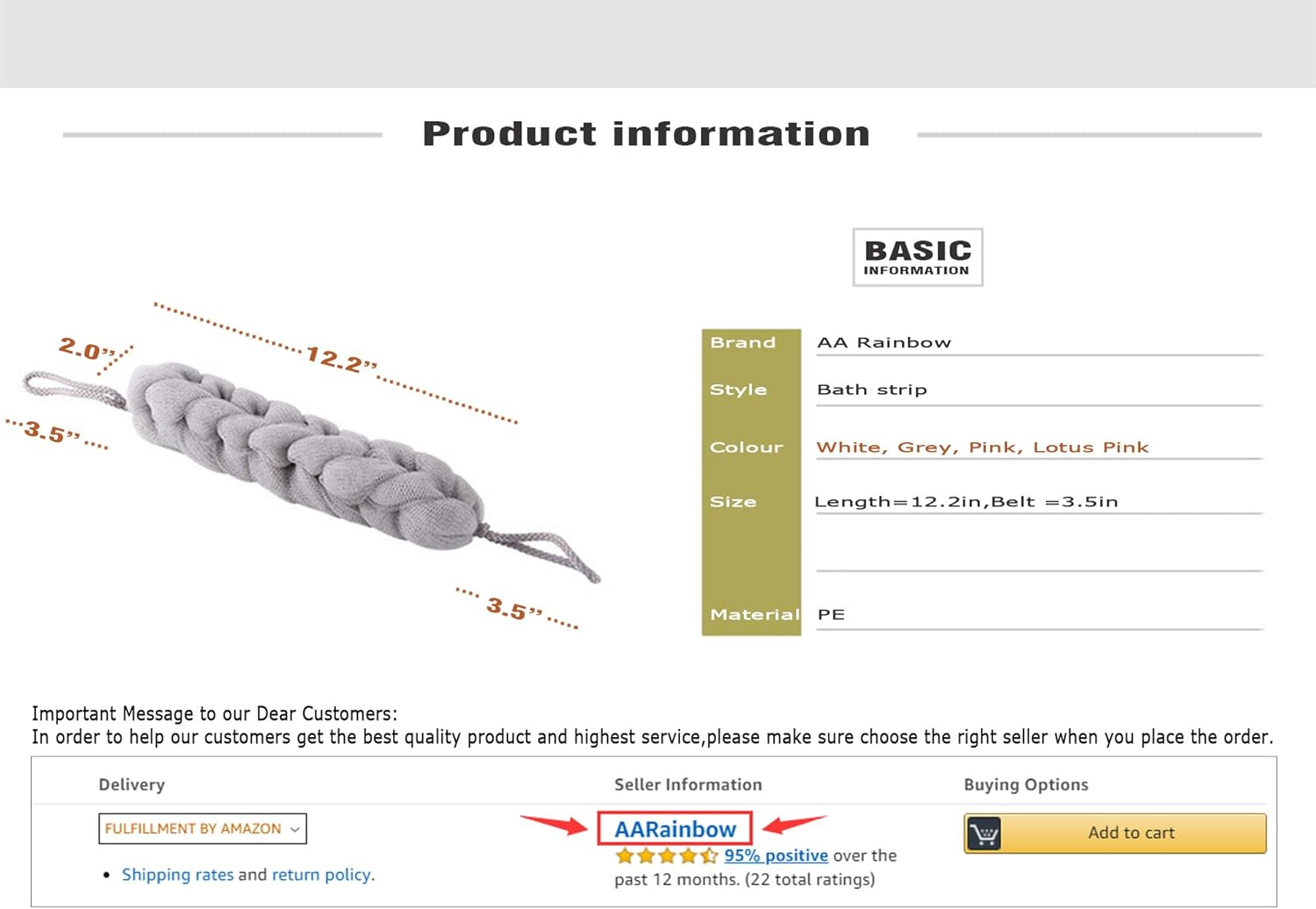Click the shopping cart icon
The height and width of the screenshot is (909, 1316).
(984, 834)
